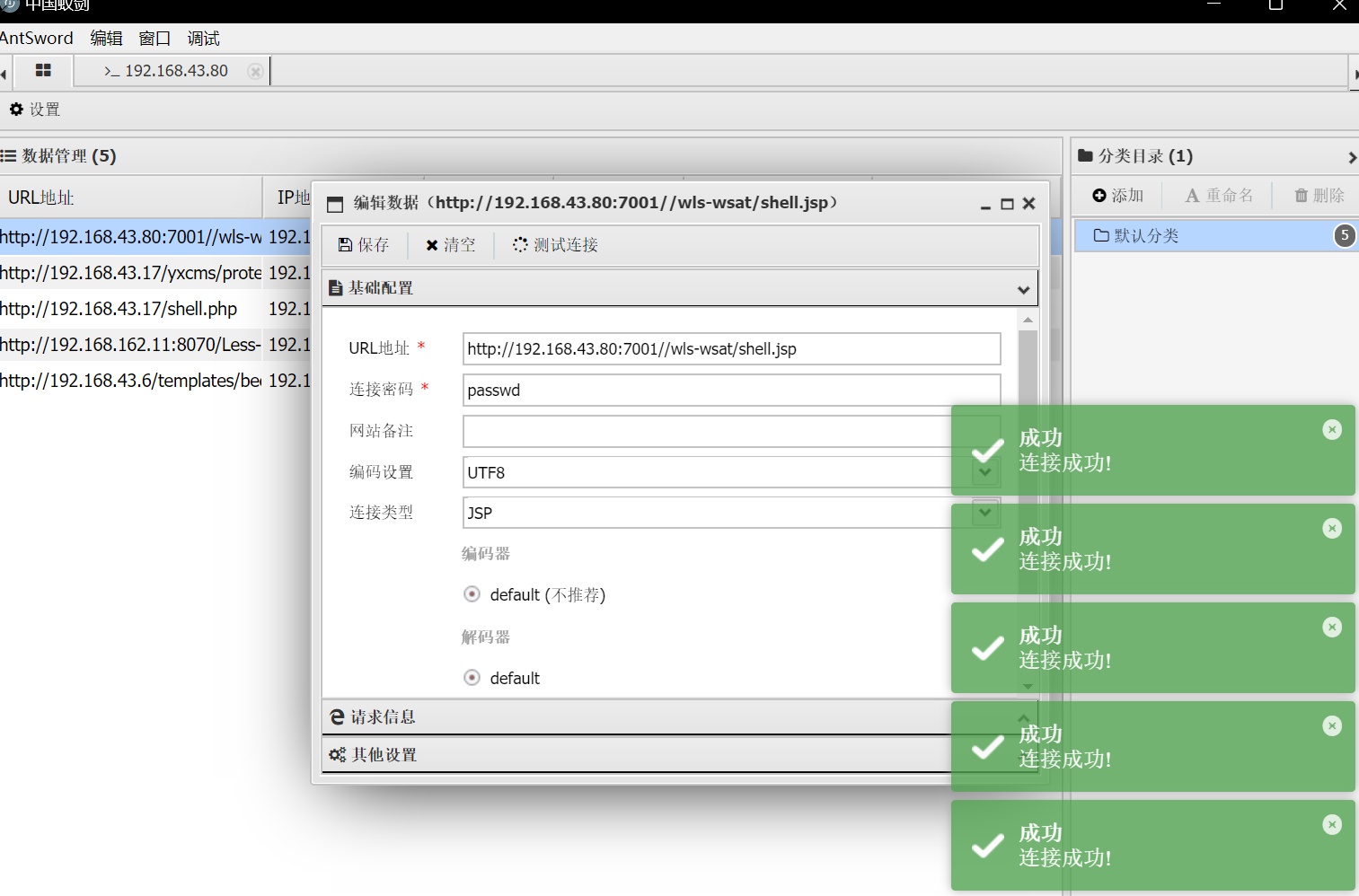Close the 编辑数据 dialog
This screenshot has height=896, width=1359.
(x=1029, y=204)
